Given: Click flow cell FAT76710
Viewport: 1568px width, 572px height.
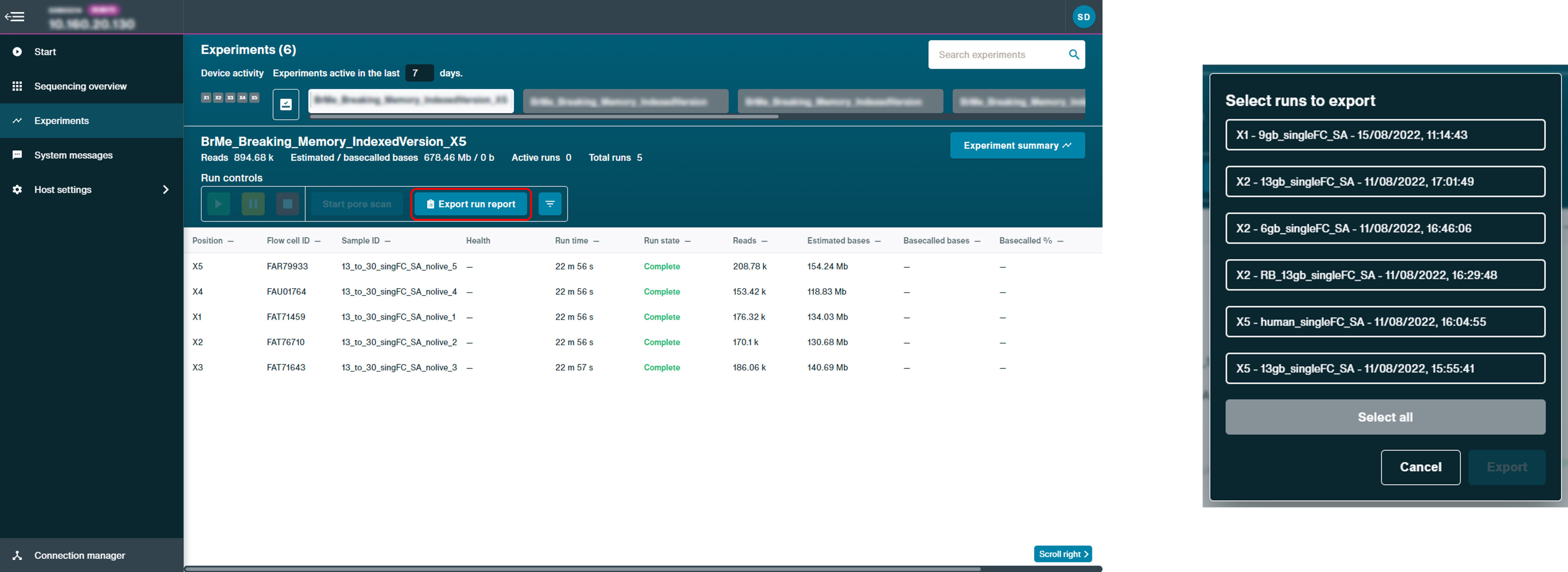Looking at the screenshot, I should [x=285, y=342].
